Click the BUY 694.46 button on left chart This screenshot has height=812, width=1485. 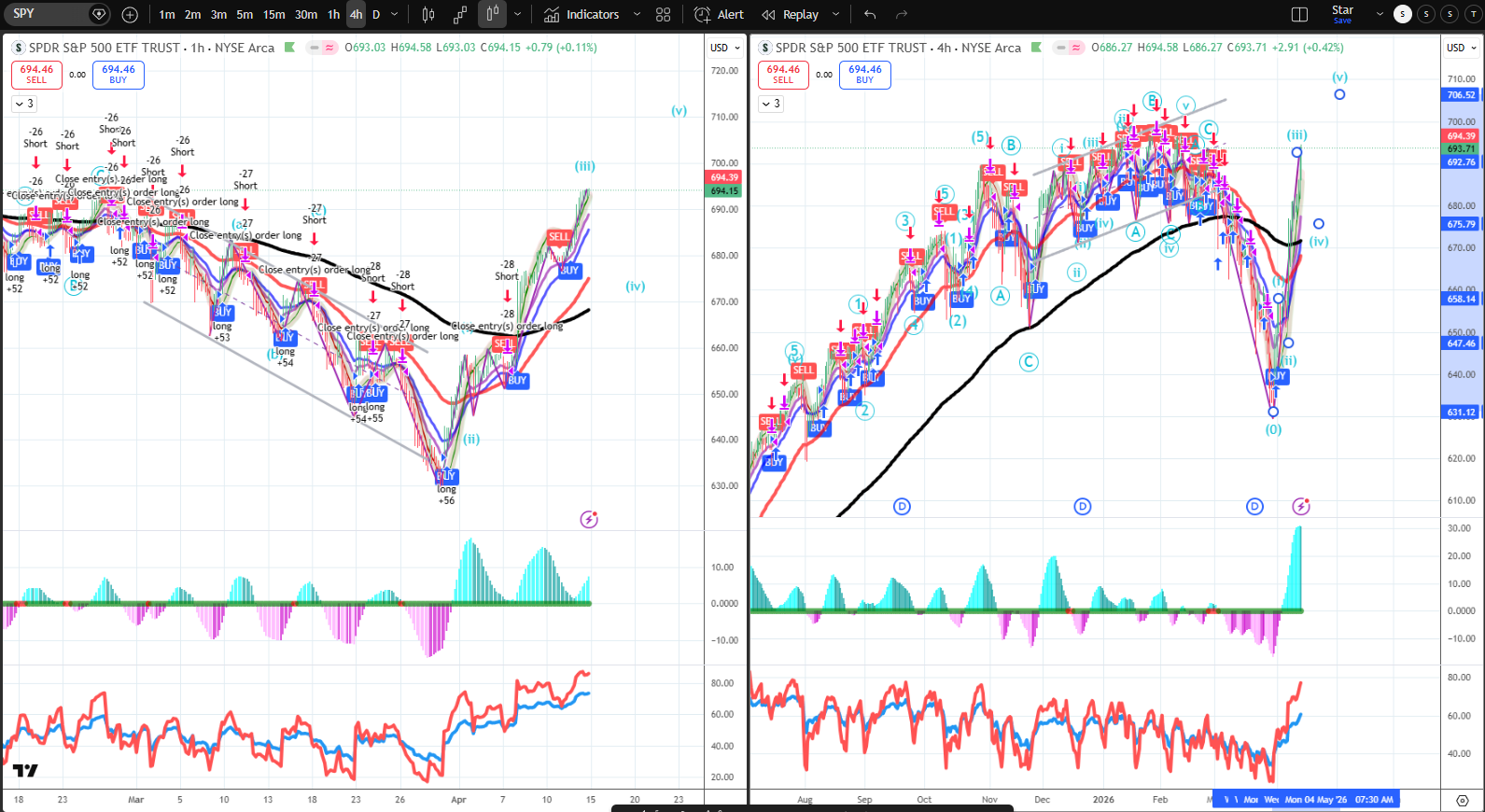(x=119, y=75)
